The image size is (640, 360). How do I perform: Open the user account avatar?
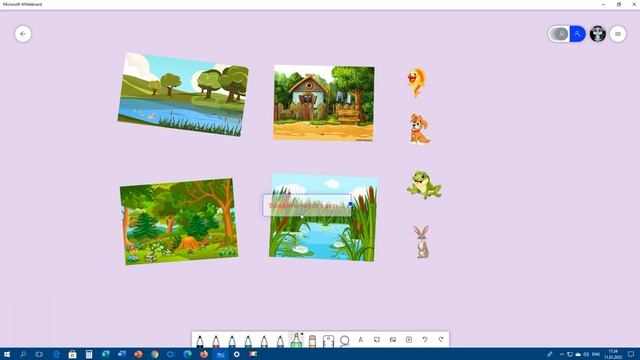coord(598,34)
